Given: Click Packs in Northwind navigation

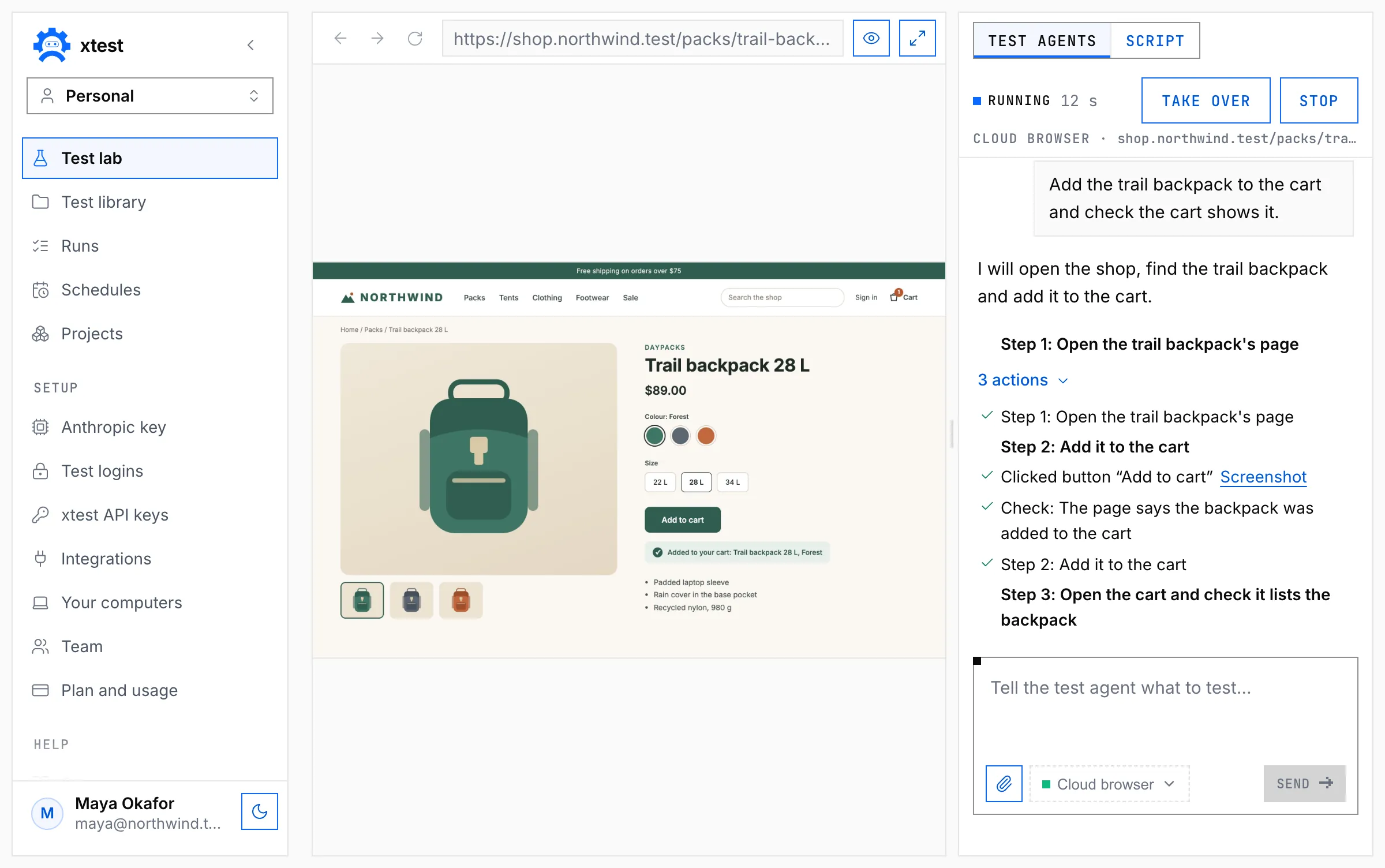Looking at the screenshot, I should click(474, 298).
